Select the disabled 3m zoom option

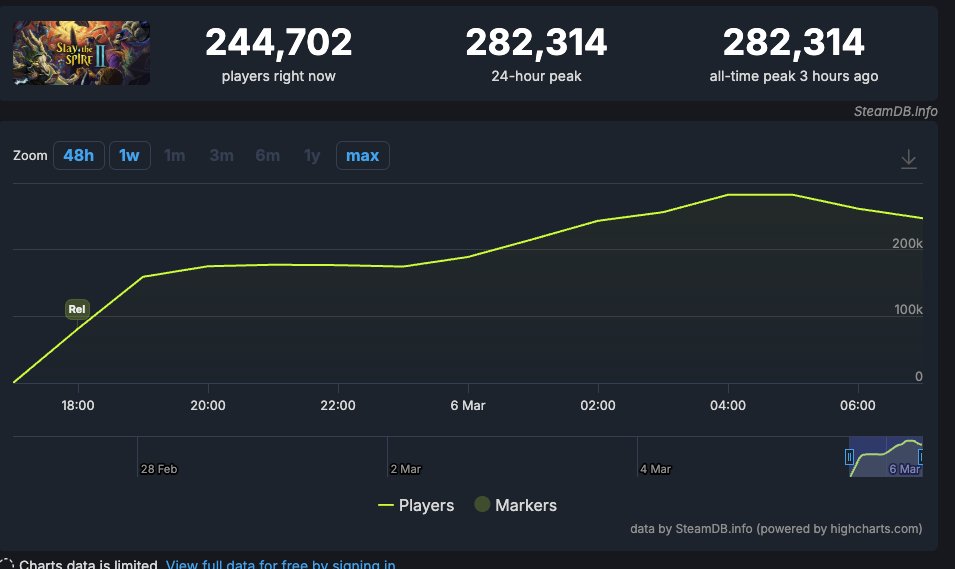[x=222, y=155]
